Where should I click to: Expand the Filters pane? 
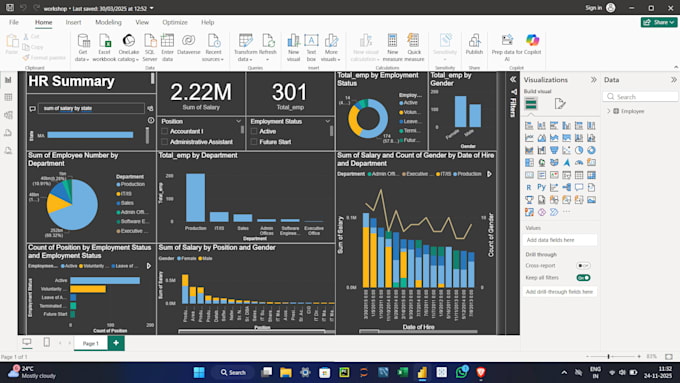513,79
